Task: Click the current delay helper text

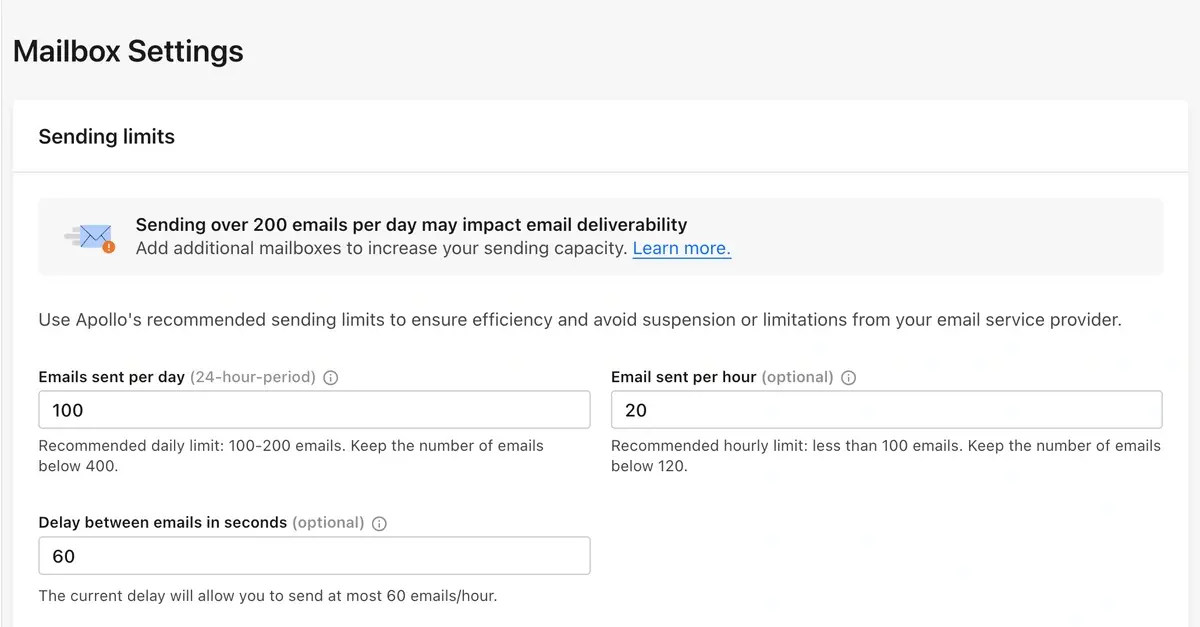Action: click(x=268, y=596)
